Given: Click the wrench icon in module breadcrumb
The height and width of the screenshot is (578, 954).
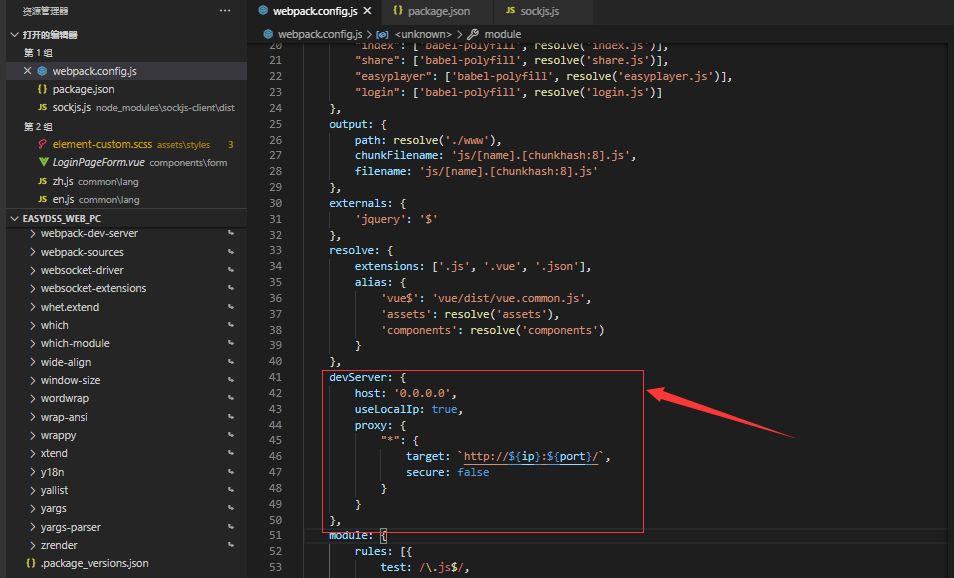Looking at the screenshot, I should coord(473,34).
